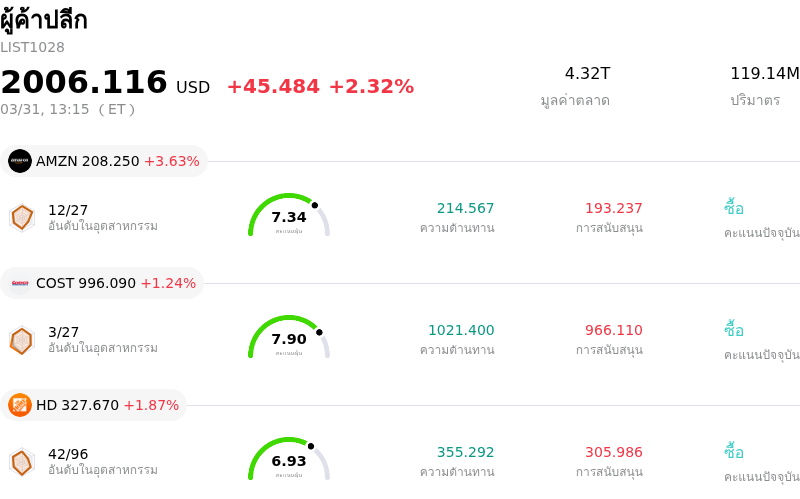
Task: Click the index price 2006.116
Action: (84, 82)
